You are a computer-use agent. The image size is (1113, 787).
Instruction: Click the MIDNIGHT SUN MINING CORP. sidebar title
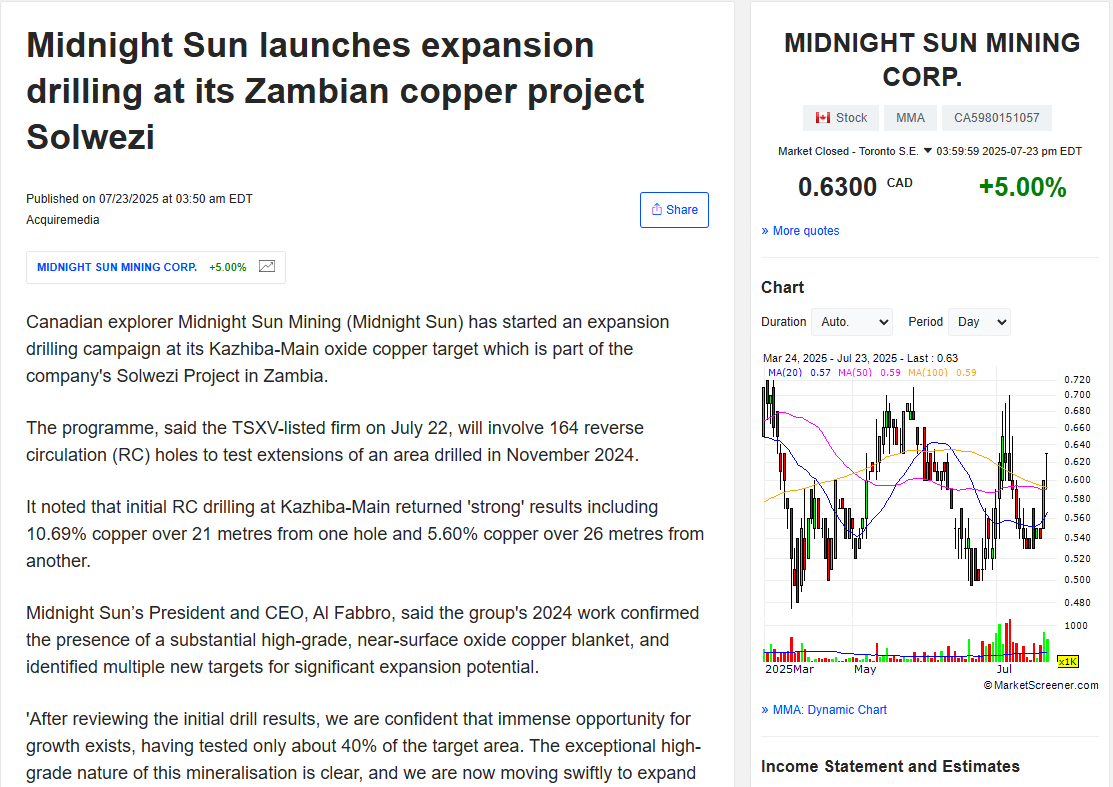931,60
